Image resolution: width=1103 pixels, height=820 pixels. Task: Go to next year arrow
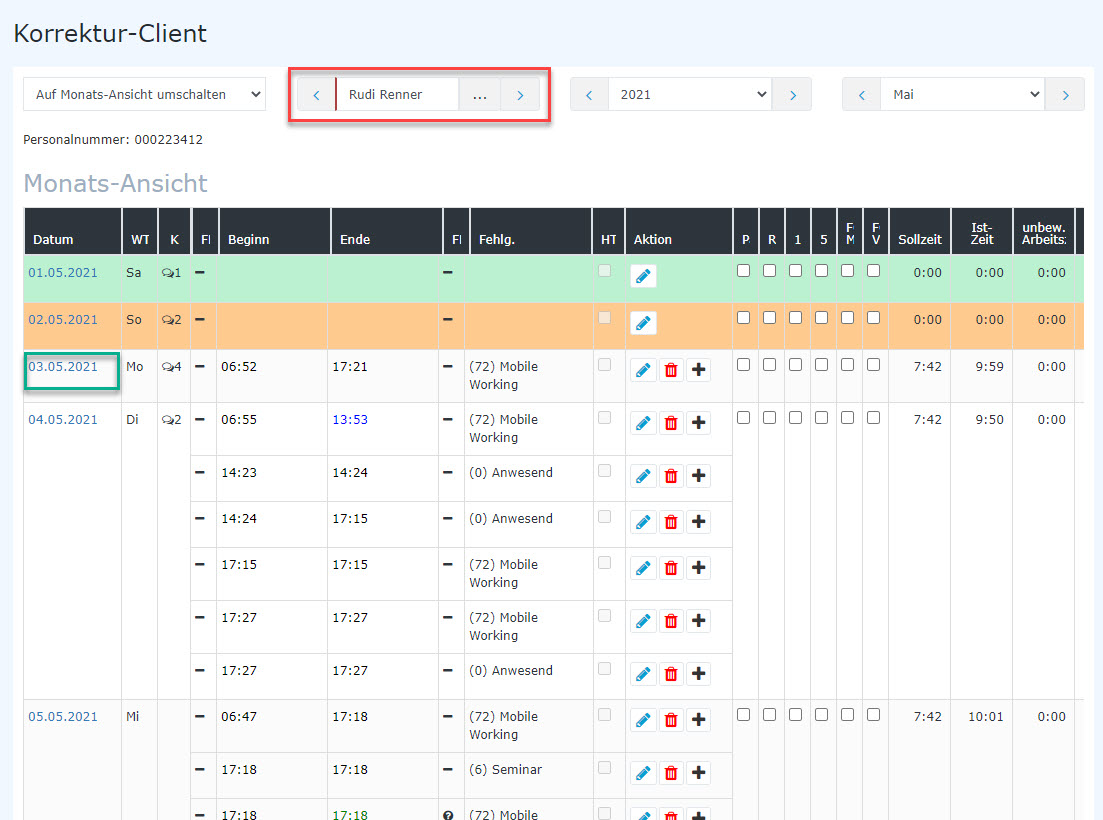click(792, 95)
